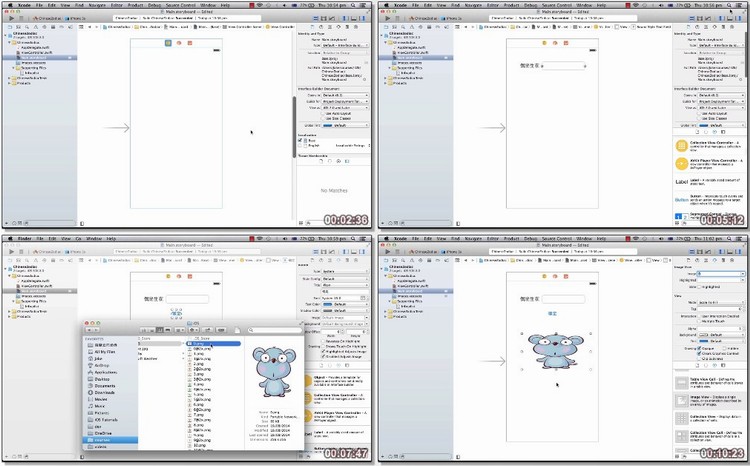Screen dimensions: 750x466
Task: Click Text Color swatch in the 00:07:47 frame
Action: point(328,304)
